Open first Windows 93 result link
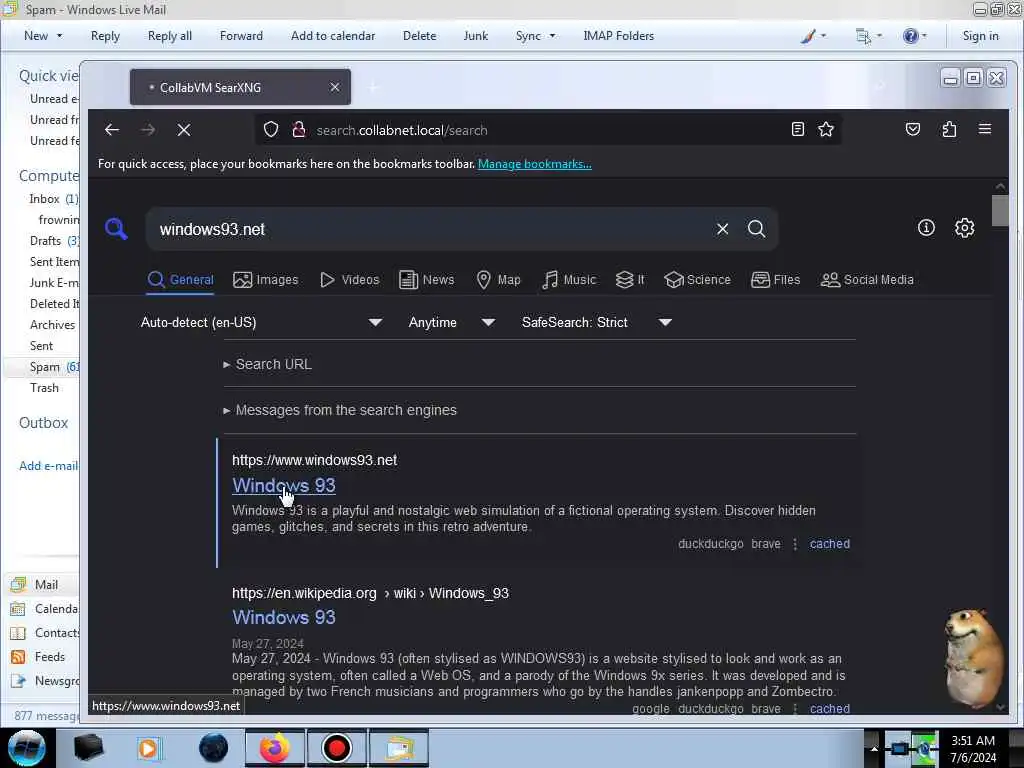 tap(283, 485)
